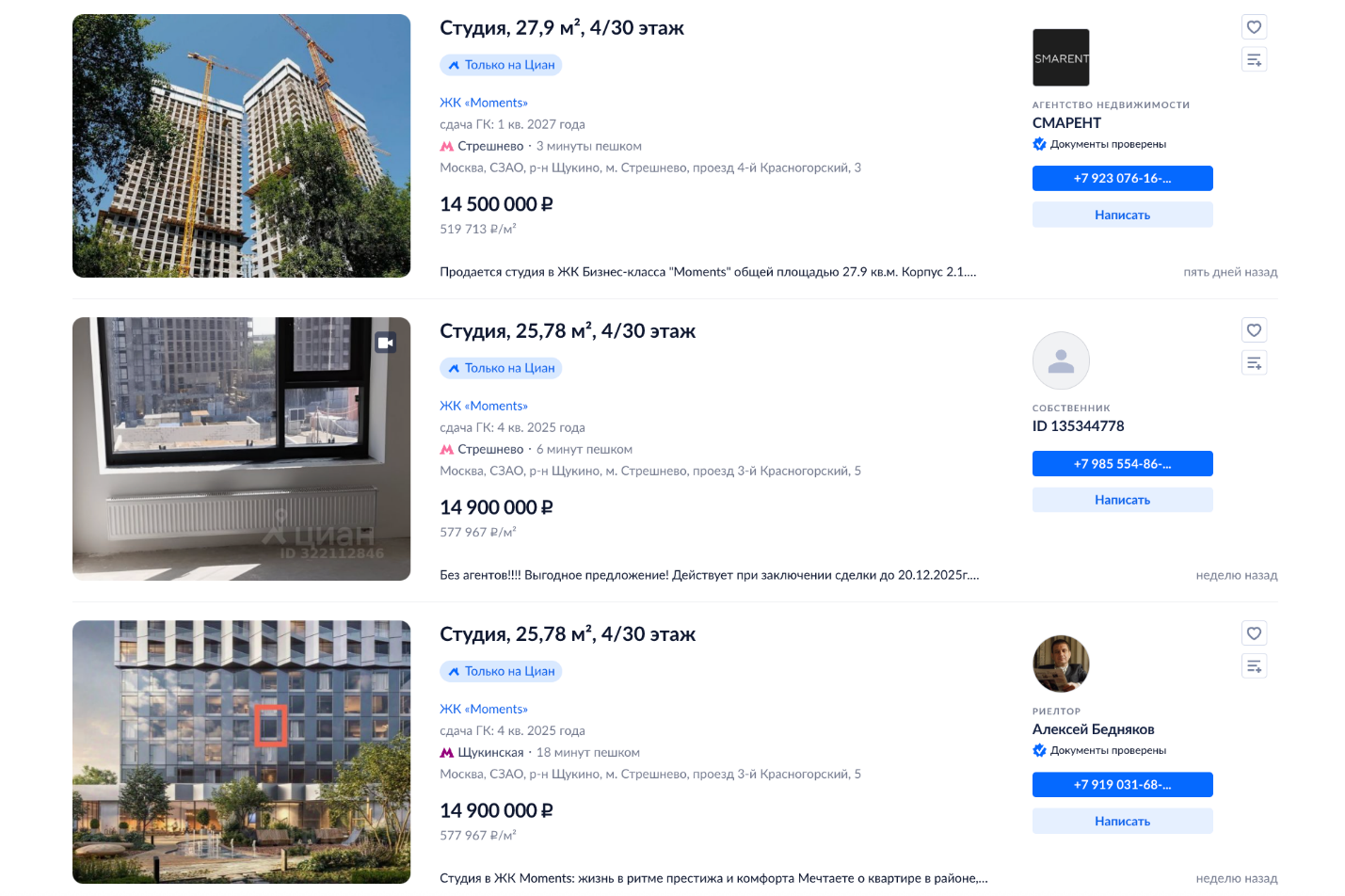Open SMARENT agency logo

tap(1061, 57)
